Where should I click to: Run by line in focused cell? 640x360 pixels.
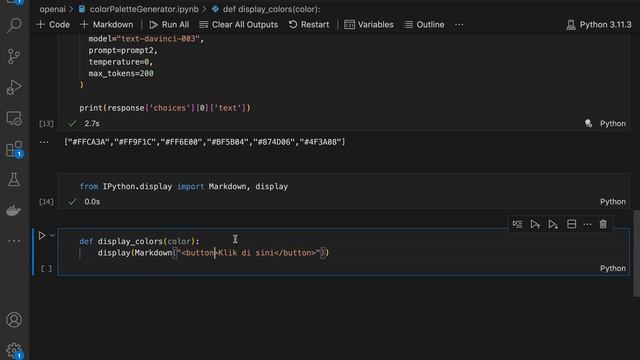tap(517, 224)
